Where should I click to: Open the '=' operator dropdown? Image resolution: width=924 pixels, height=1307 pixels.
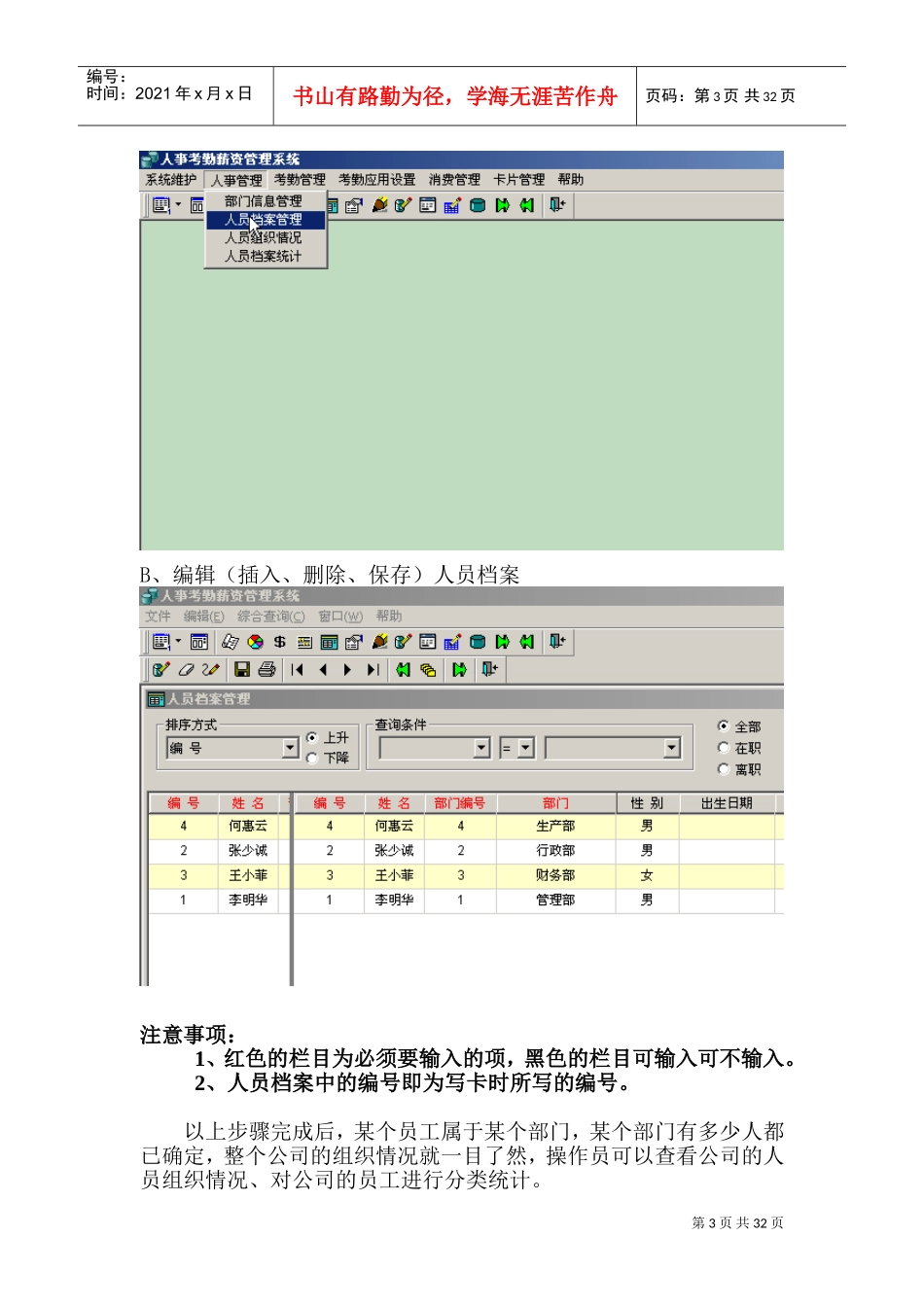[x=526, y=748]
